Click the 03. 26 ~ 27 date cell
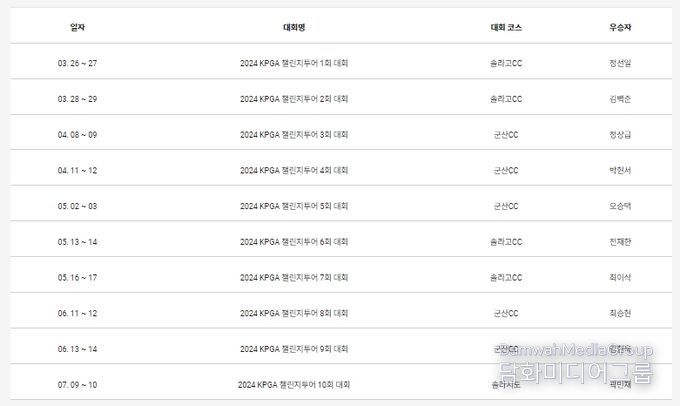The width and height of the screenshot is (680, 406). pos(77,63)
